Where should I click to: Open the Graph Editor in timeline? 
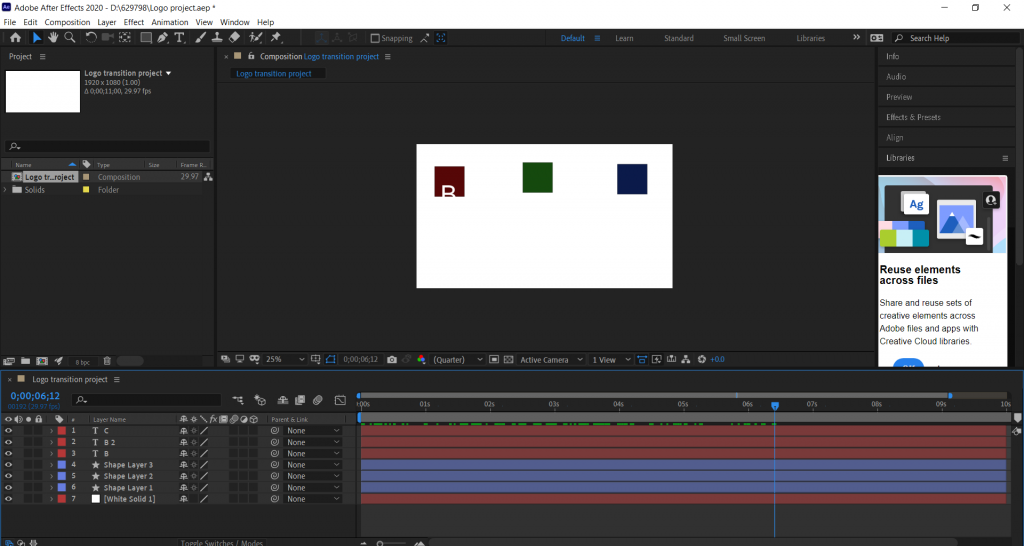tap(340, 400)
